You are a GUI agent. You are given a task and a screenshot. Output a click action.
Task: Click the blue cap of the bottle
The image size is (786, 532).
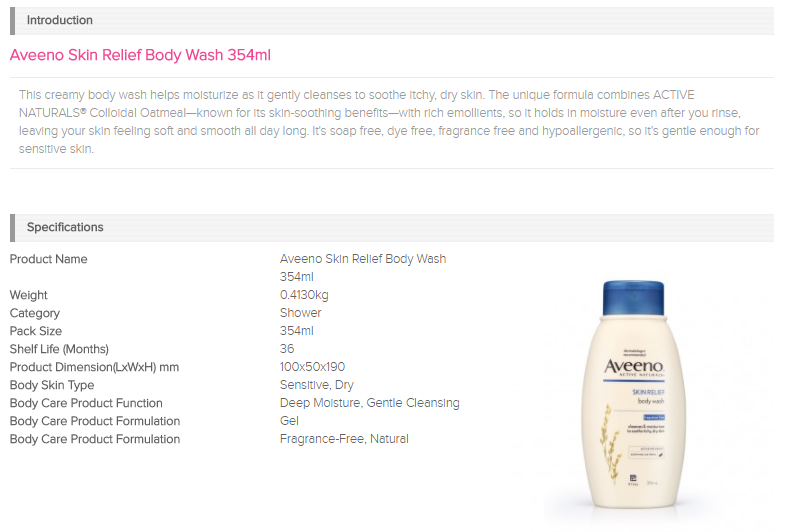point(634,298)
